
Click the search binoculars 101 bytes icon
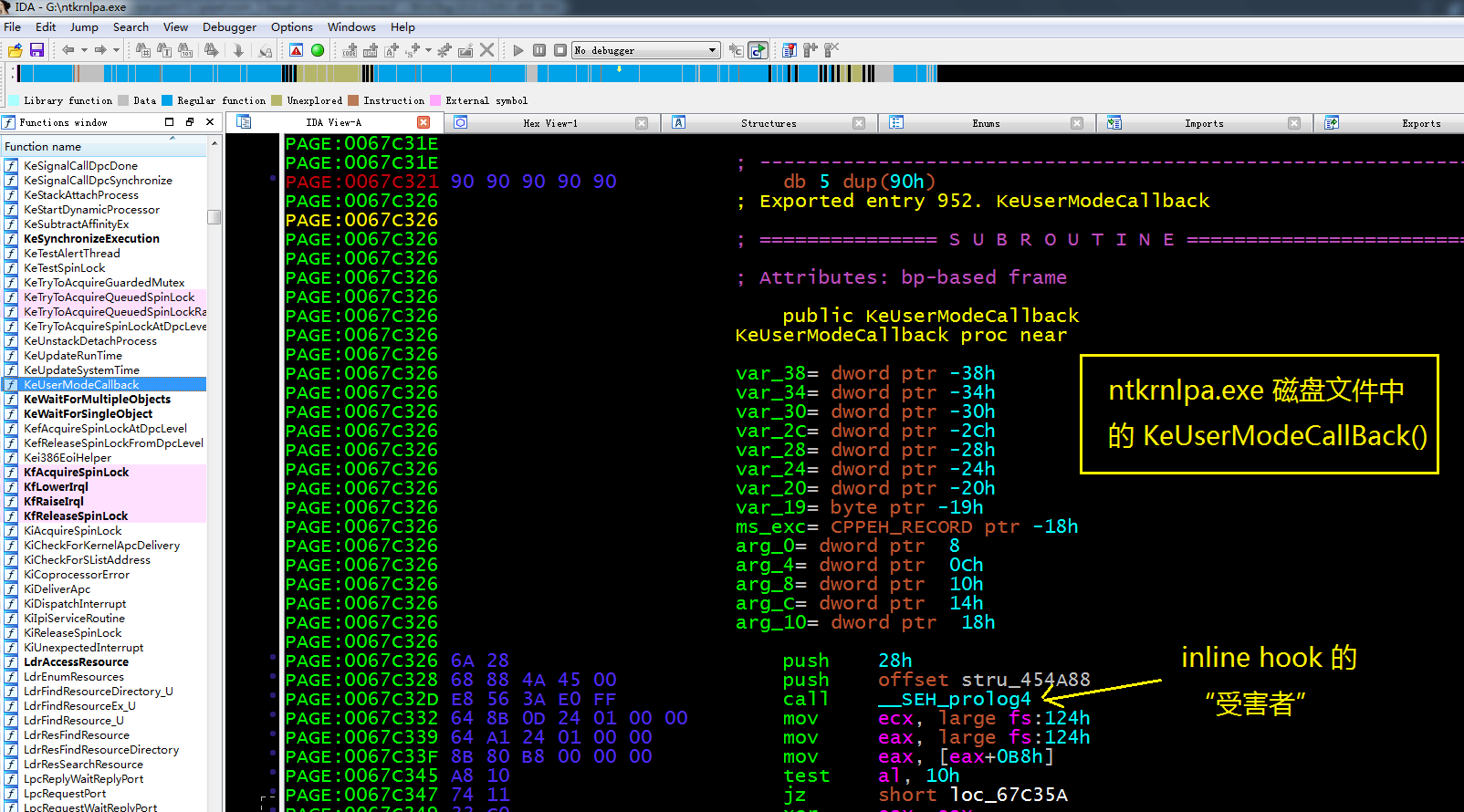point(185,50)
